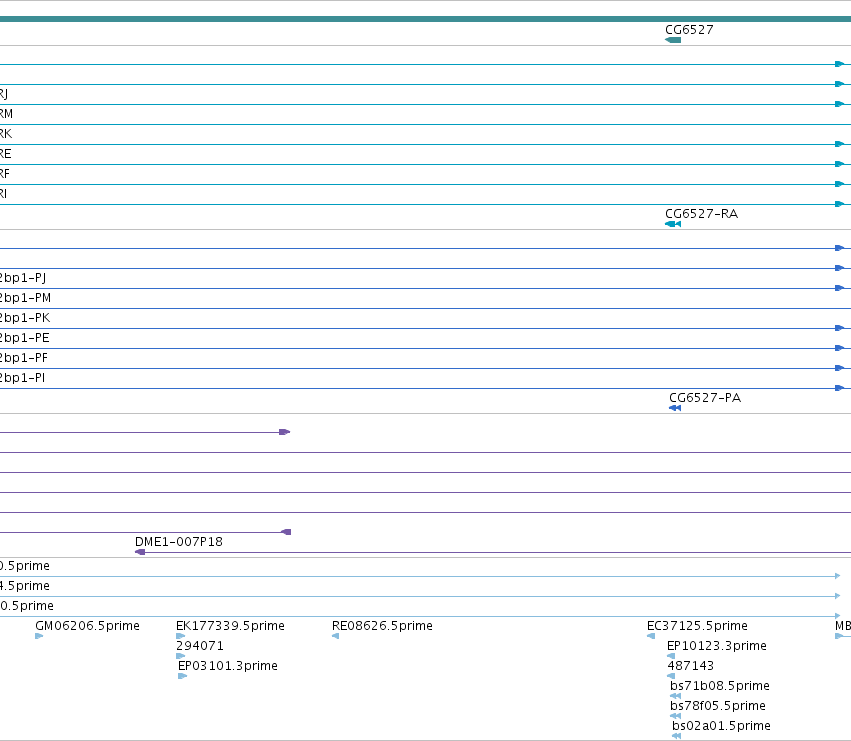Click the bs02a01.5prime label
This screenshot has width=851, height=741.
coord(721,726)
